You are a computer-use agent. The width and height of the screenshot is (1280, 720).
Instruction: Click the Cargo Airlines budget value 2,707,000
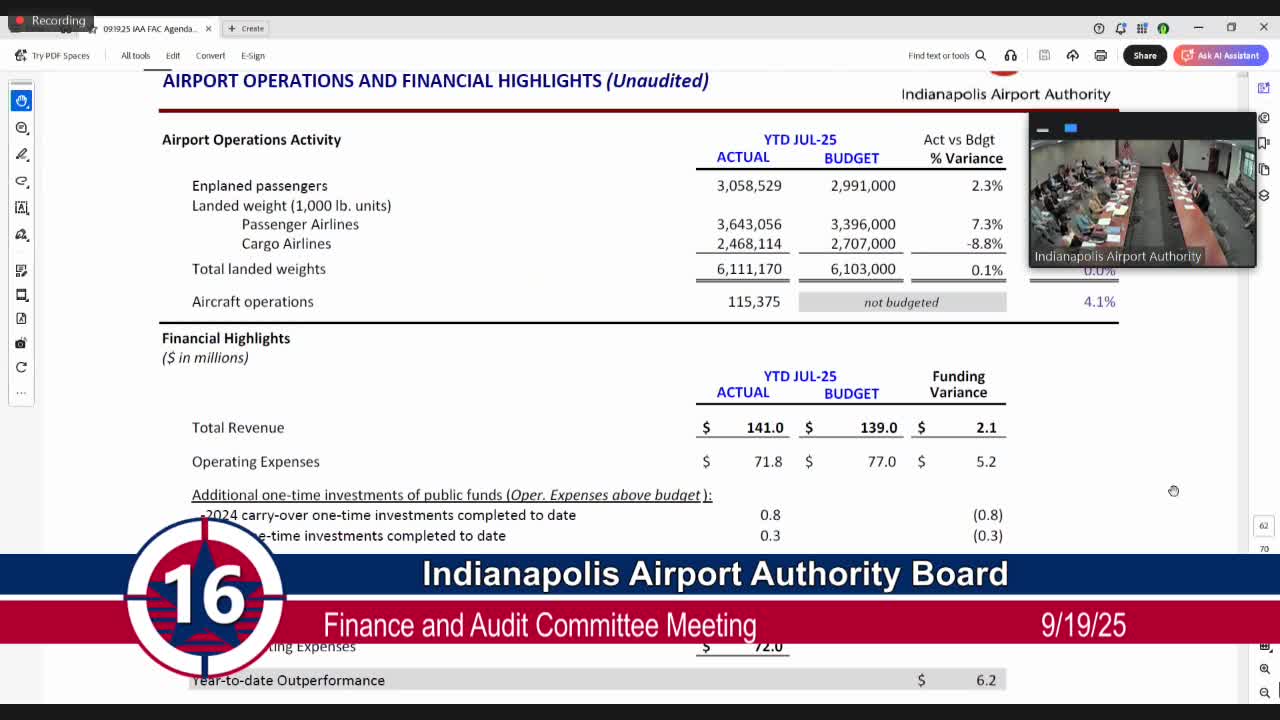pos(863,244)
